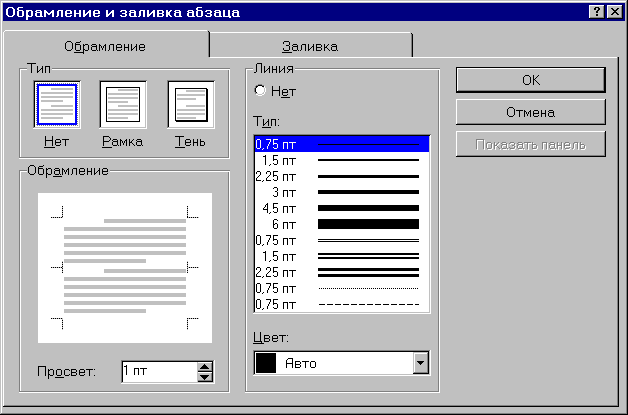Select the 'Рамка' box border icon

(123, 105)
